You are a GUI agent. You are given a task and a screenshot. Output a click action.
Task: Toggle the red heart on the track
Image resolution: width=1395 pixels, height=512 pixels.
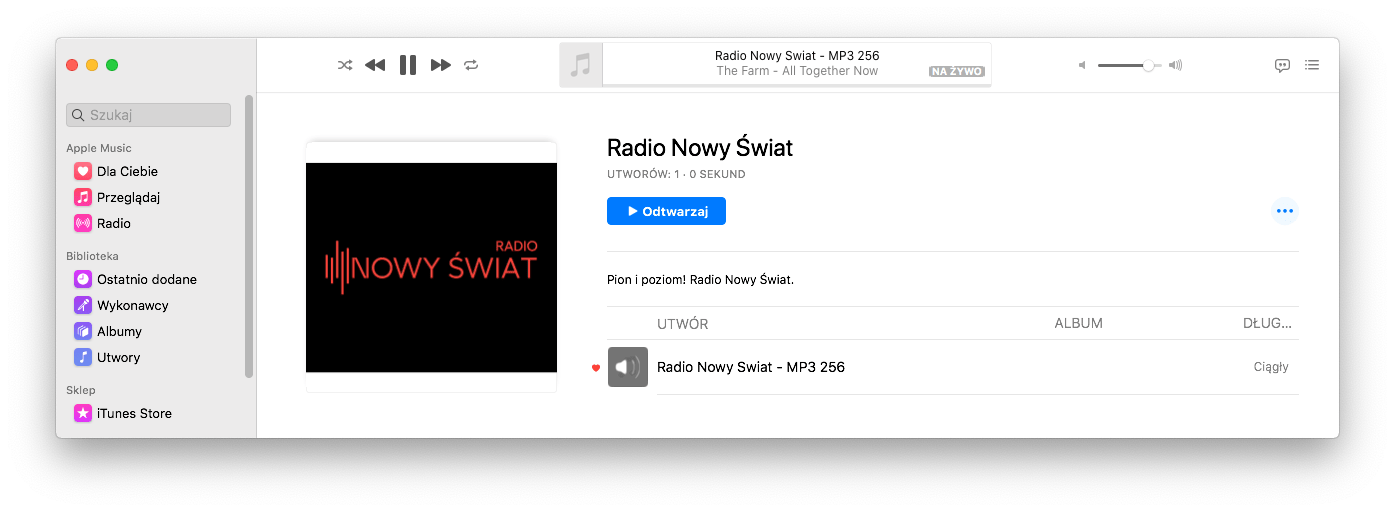(596, 368)
